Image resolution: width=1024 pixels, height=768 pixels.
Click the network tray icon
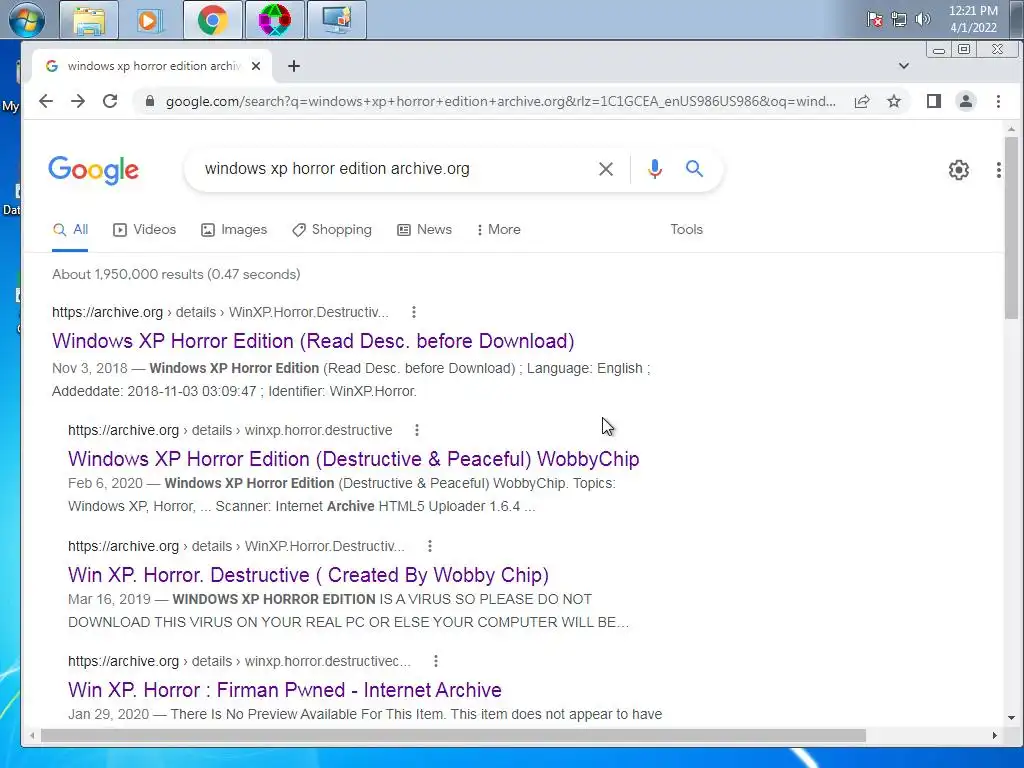point(899,20)
